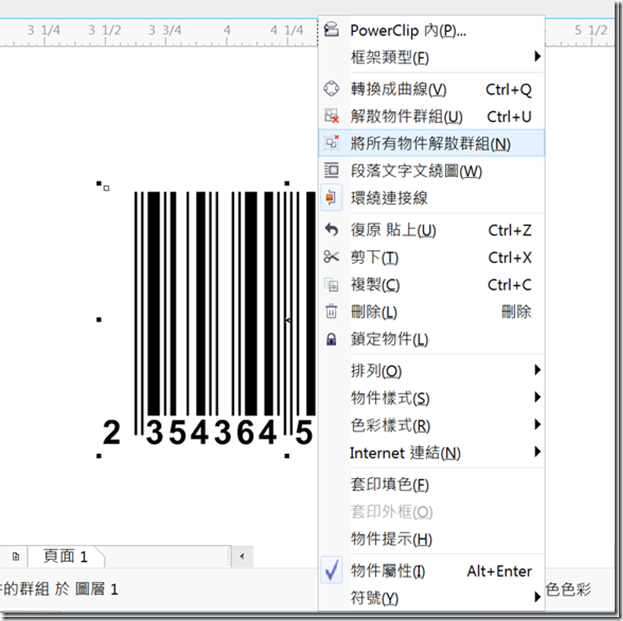
Task: Select 段落文字文繞圖(W) menu entry
Action: point(431,171)
